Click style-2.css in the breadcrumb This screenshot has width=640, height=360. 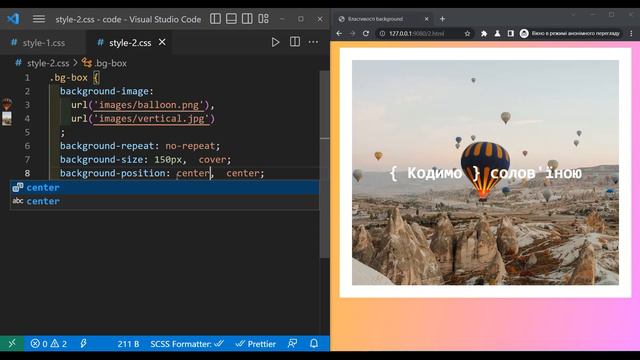tap(48, 63)
